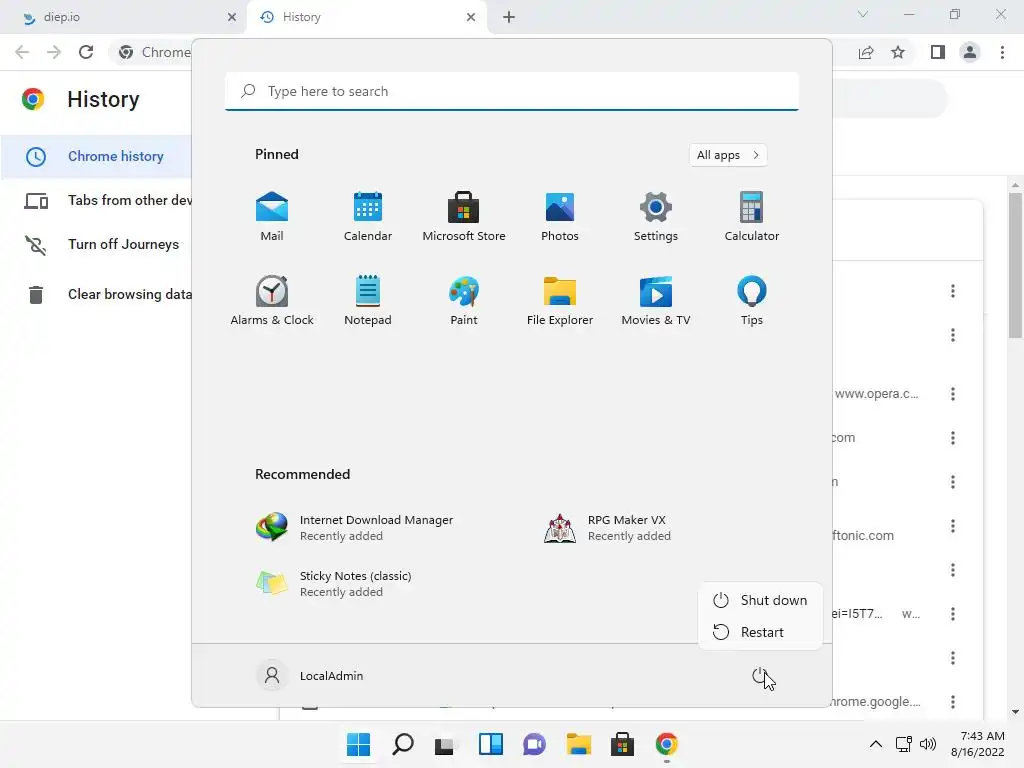Close the diep.io tab
The height and width of the screenshot is (768, 1024).
(x=231, y=17)
